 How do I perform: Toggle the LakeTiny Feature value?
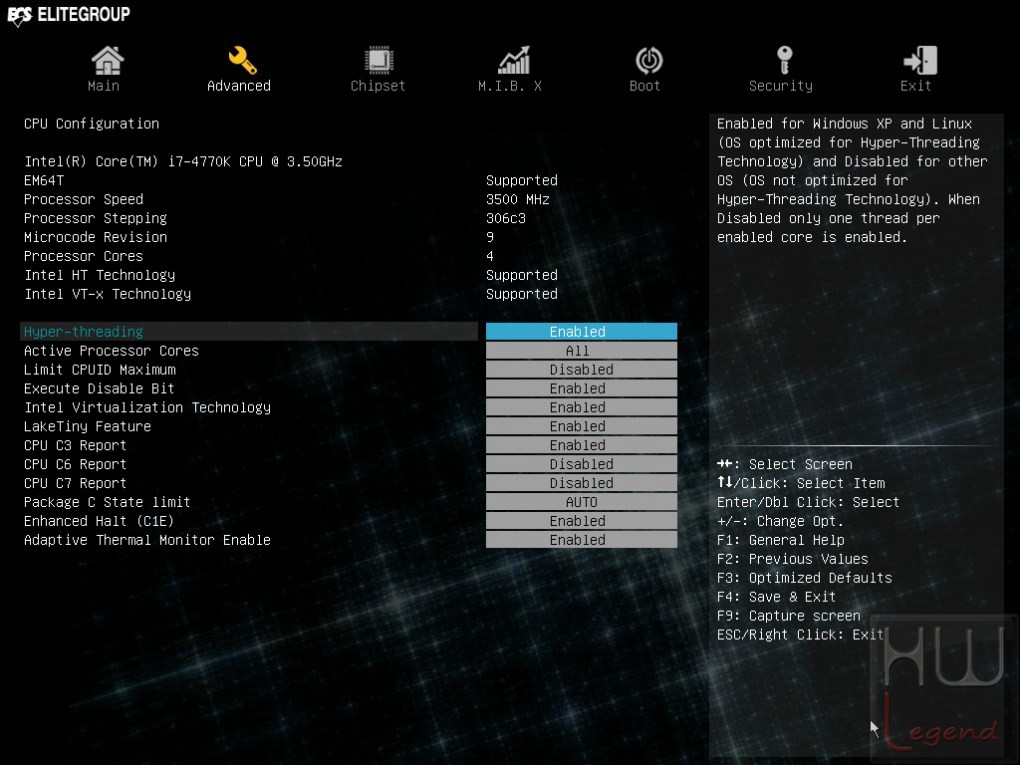tap(581, 426)
